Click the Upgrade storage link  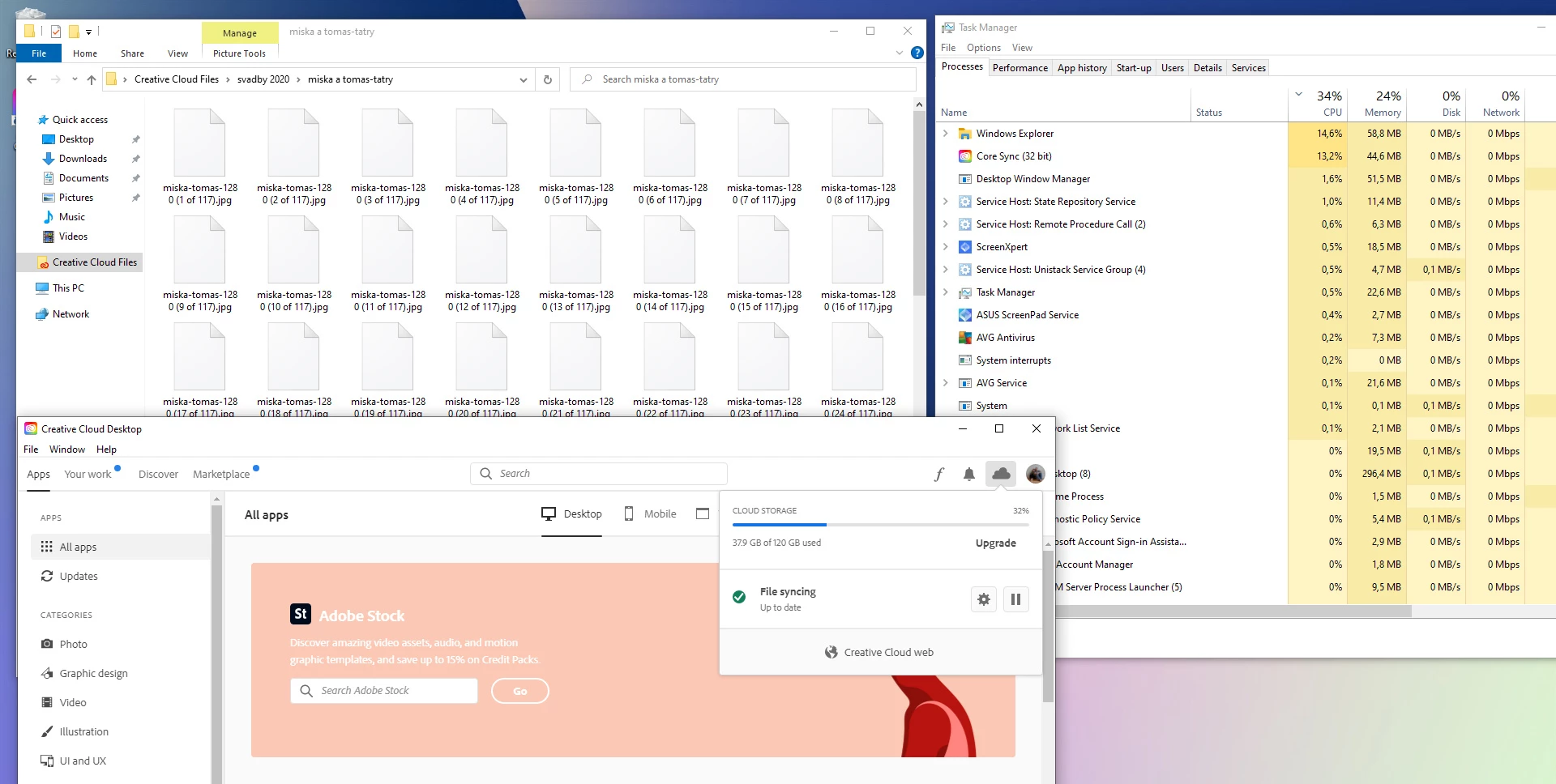[x=995, y=543]
